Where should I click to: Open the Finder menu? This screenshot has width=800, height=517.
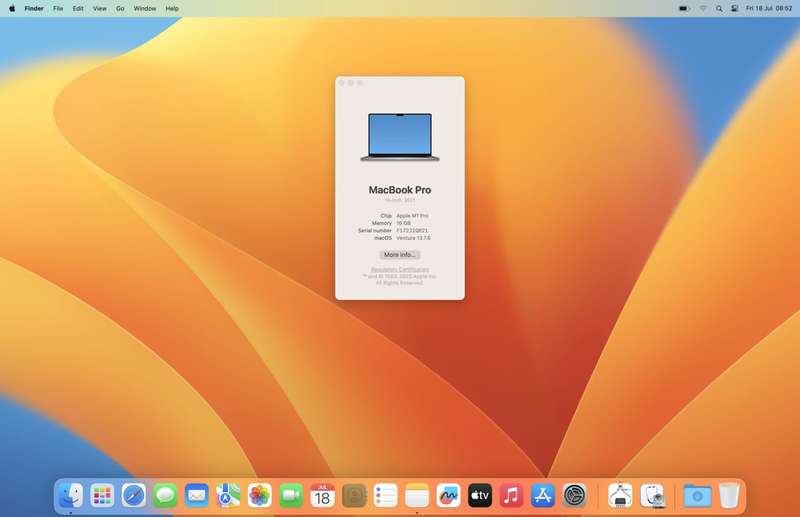(x=34, y=9)
